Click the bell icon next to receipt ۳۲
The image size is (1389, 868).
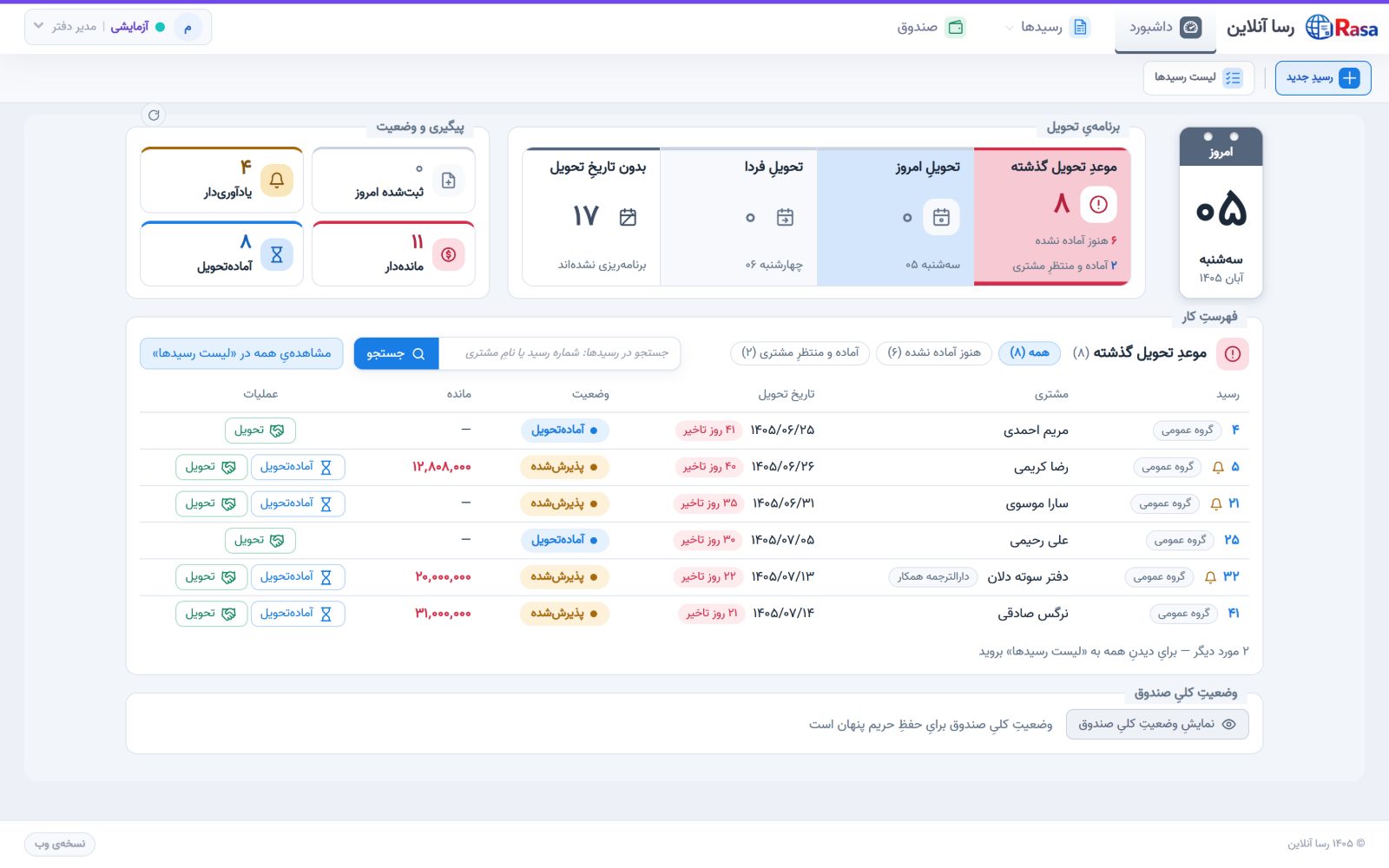[1210, 577]
